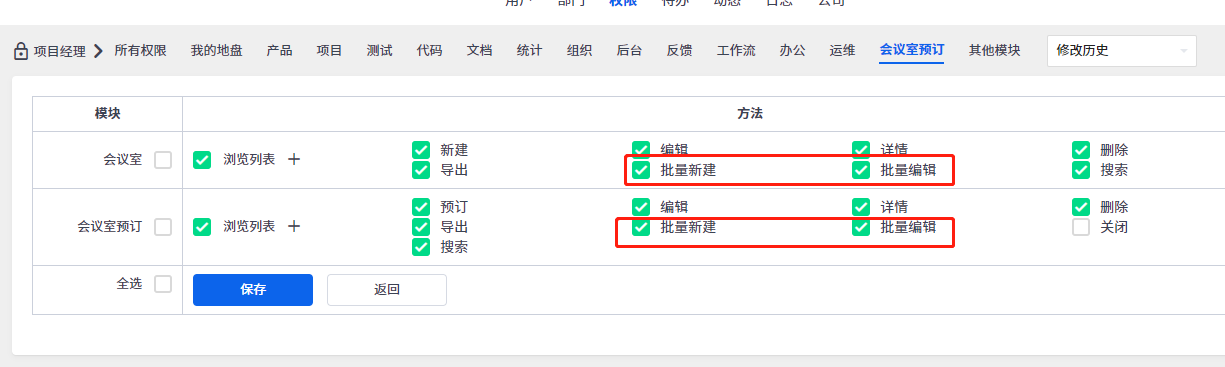Click the plus icon in 会议室 row
This screenshot has width=1225, height=367.
(x=294, y=159)
